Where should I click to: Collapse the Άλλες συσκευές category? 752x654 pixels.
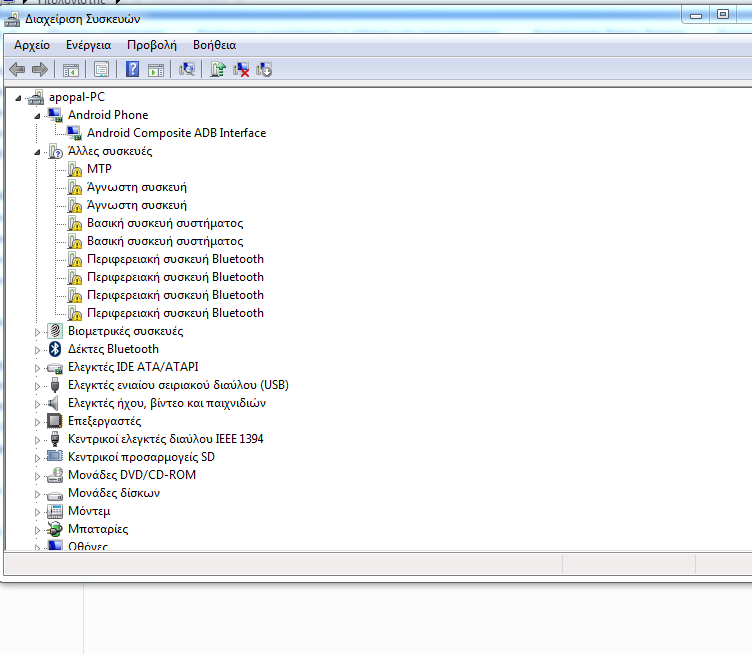pyautogui.click(x=38, y=151)
